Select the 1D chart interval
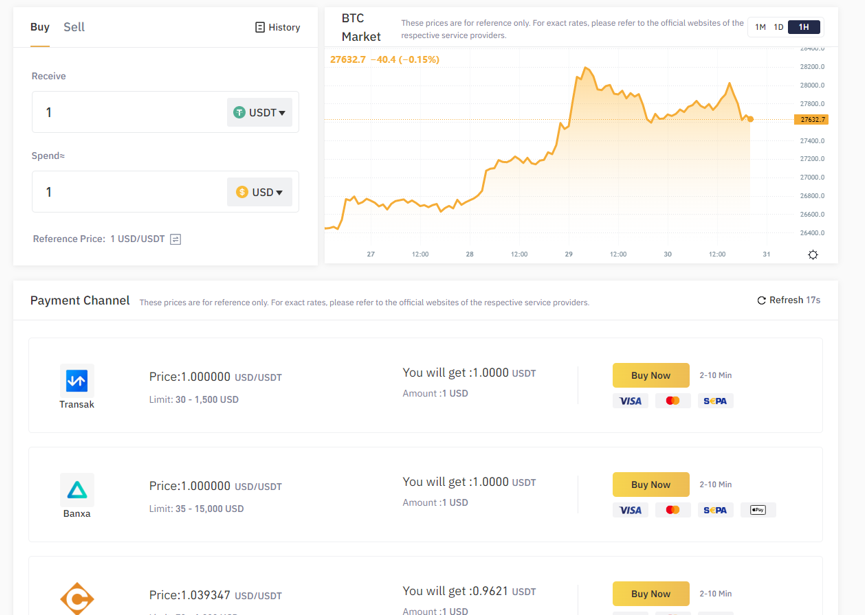This screenshot has width=865, height=616. pyautogui.click(x=778, y=27)
